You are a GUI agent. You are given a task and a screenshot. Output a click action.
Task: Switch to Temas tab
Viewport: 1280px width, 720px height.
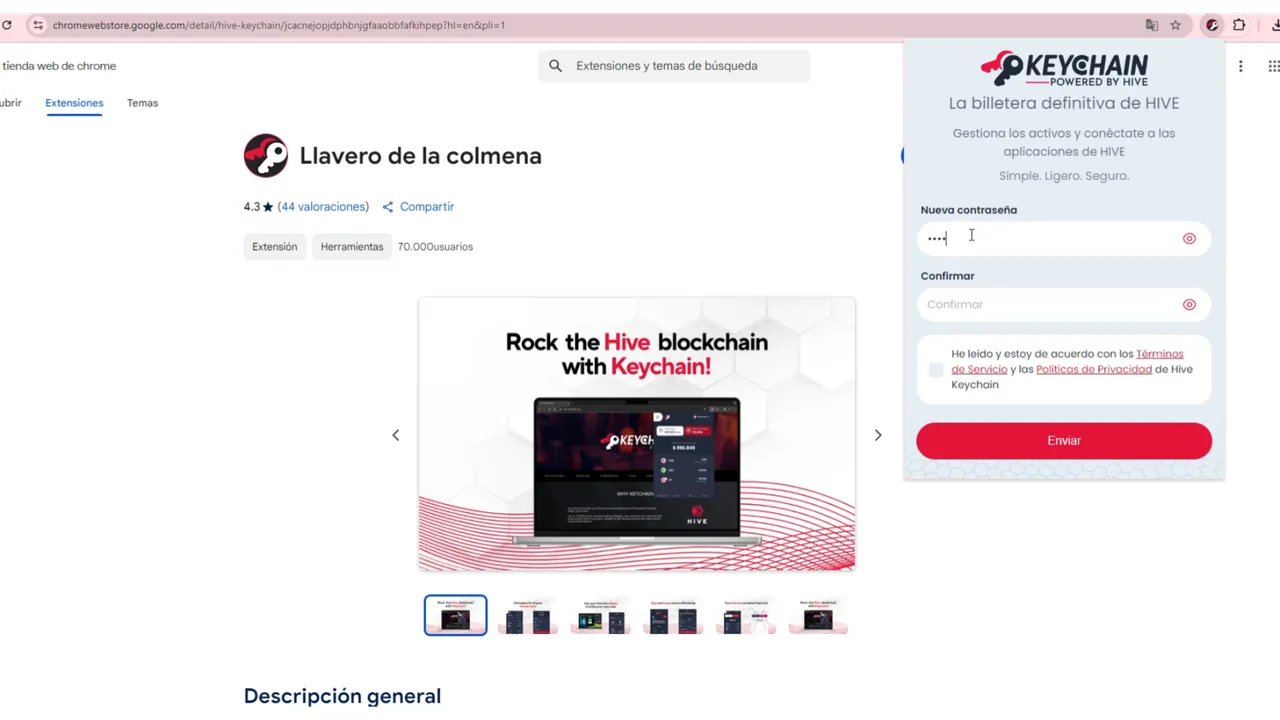[142, 103]
